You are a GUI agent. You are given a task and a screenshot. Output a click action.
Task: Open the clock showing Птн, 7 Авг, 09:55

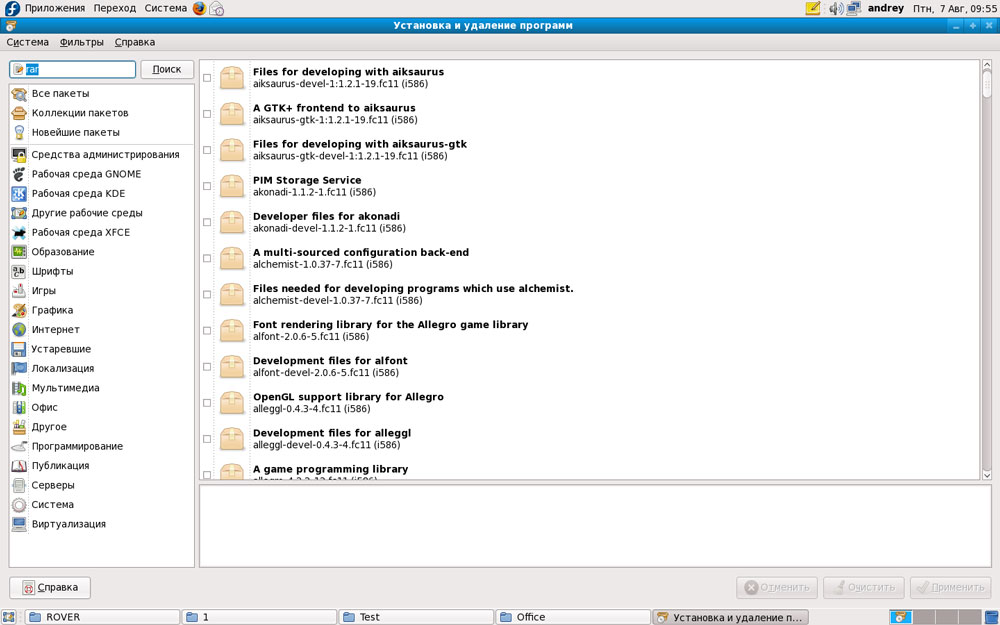tap(955, 8)
